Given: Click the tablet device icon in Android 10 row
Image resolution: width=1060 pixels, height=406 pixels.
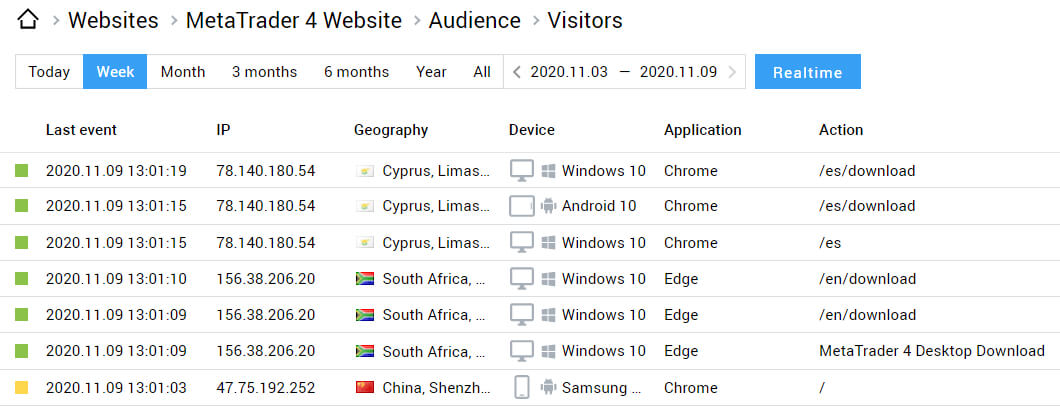Looking at the screenshot, I should click(522, 206).
